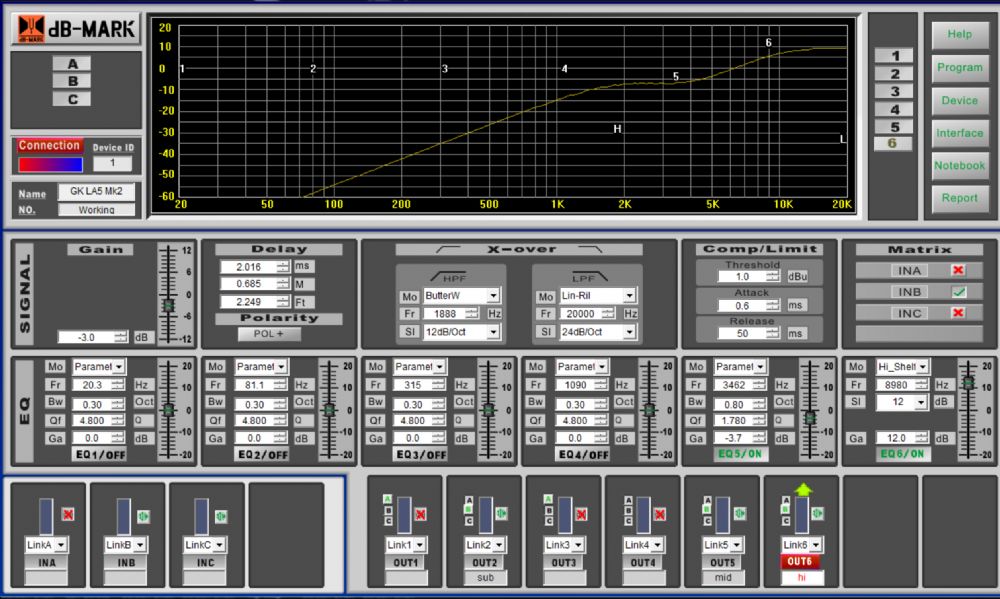Click the Gain fader slider handle
This screenshot has width=1000, height=599.
[168, 304]
